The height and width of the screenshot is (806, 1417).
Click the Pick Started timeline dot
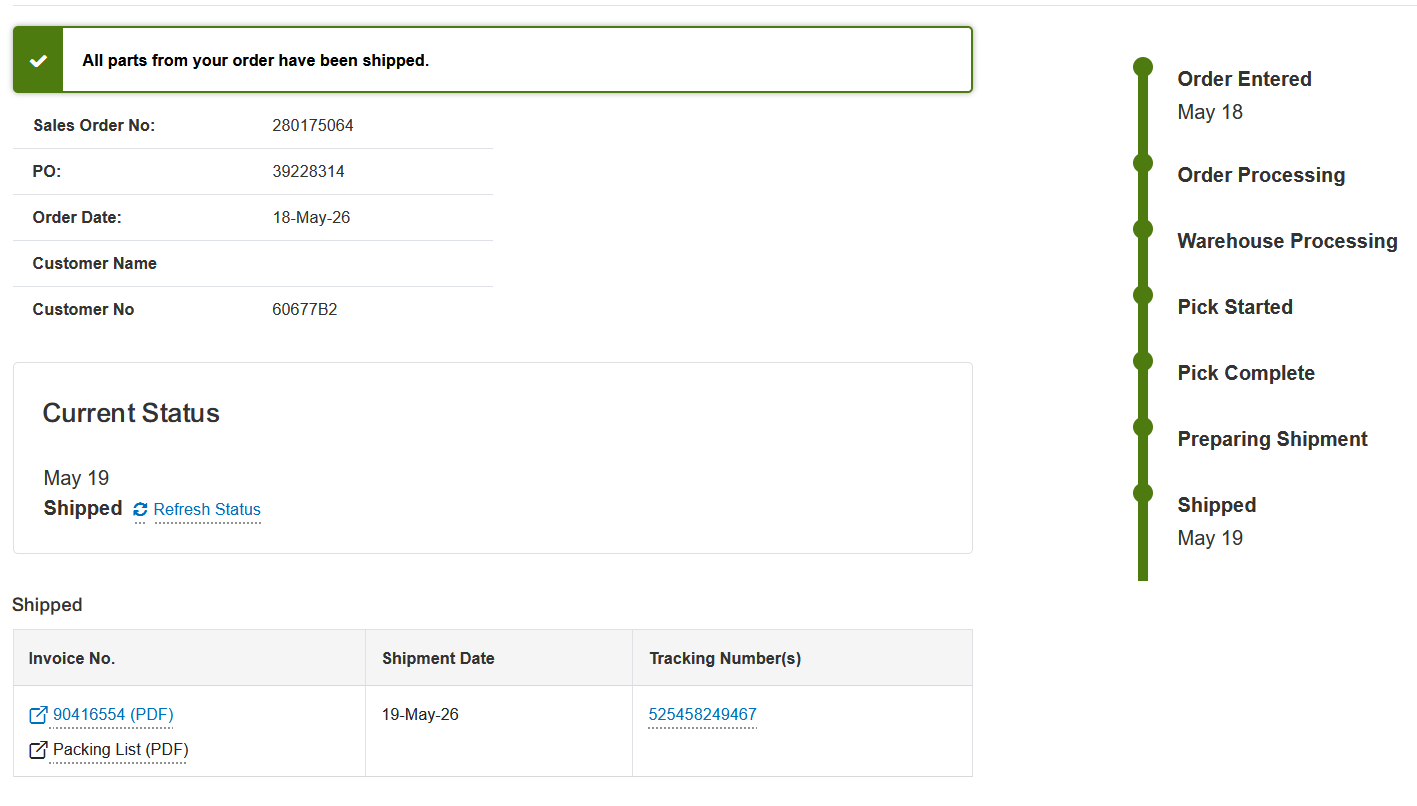pos(1143,295)
